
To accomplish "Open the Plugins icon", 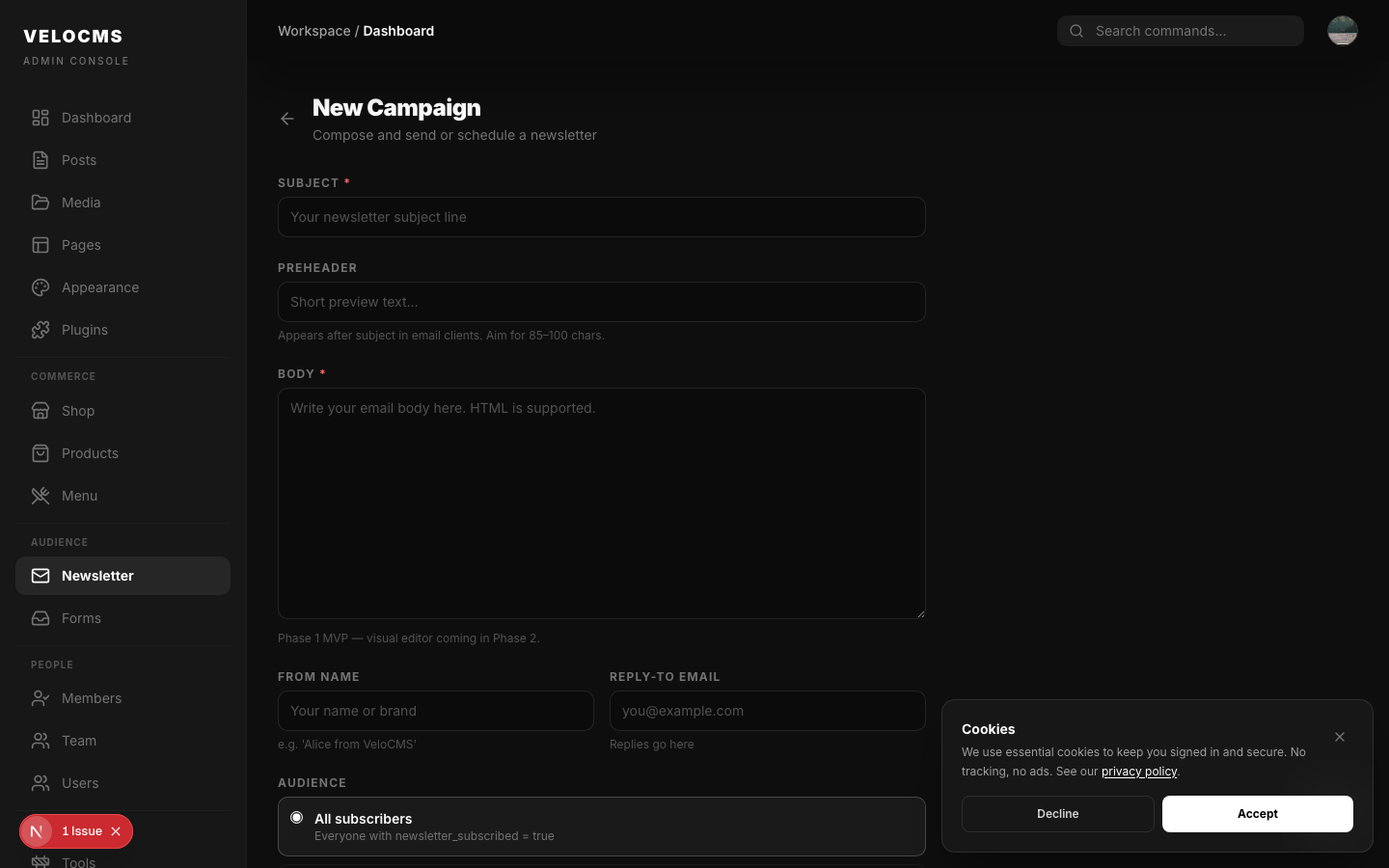I will (40, 330).
